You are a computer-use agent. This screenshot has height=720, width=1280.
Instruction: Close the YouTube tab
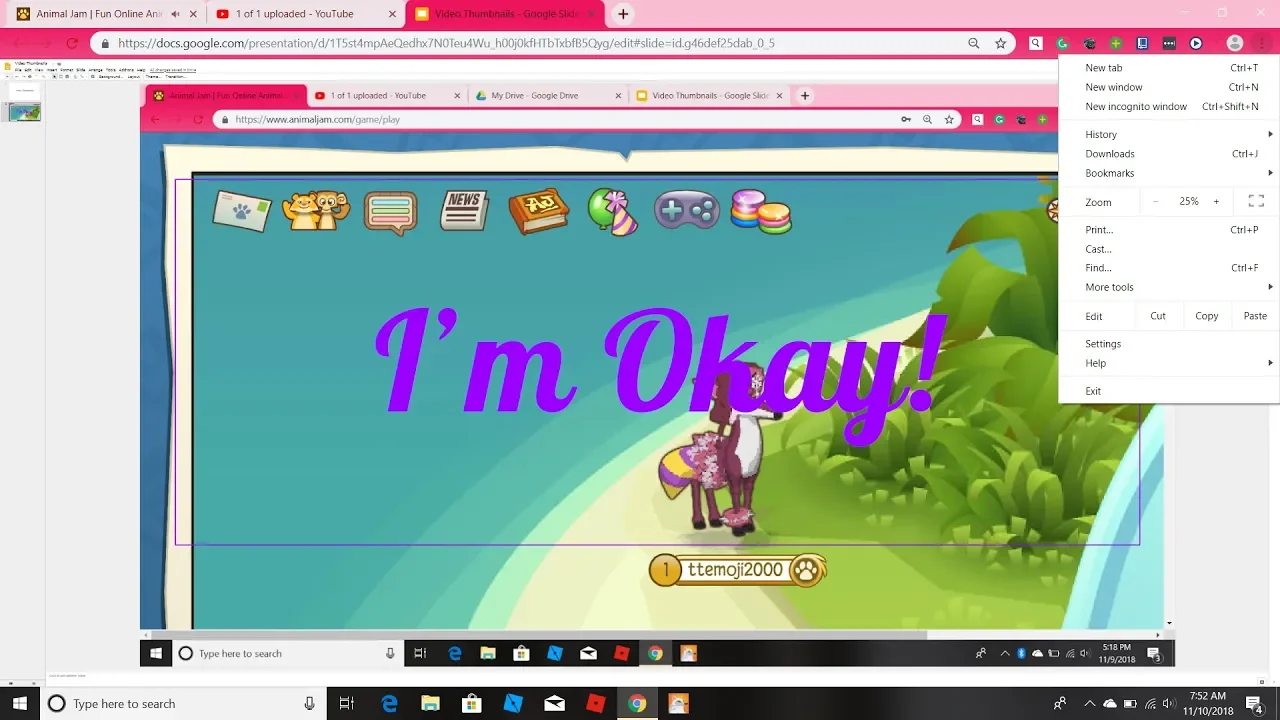point(393,14)
